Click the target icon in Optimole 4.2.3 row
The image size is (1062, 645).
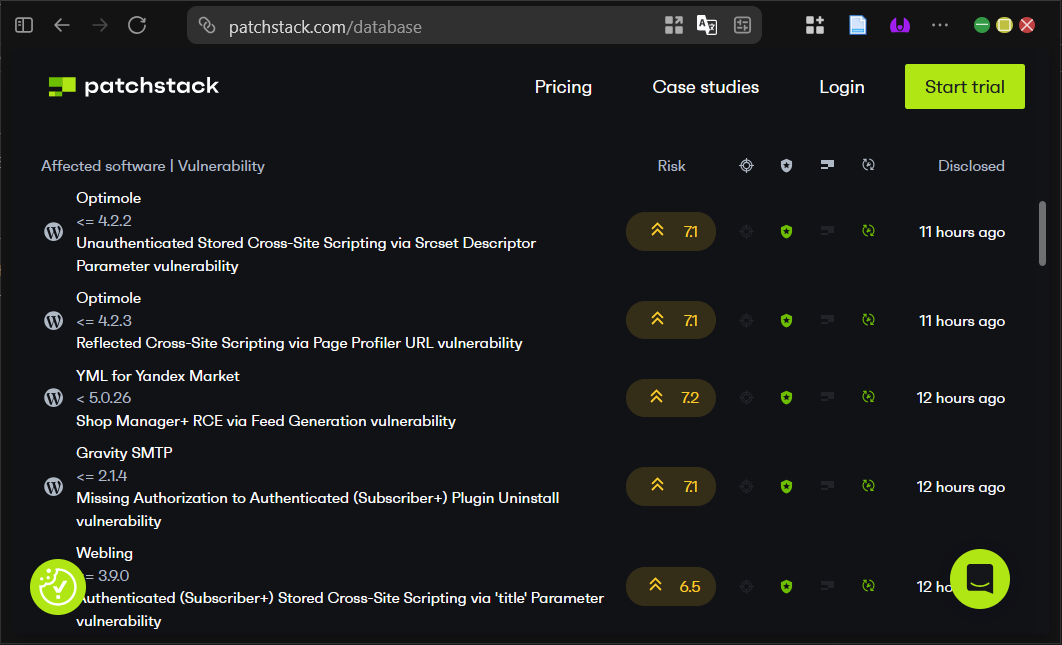(x=746, y=320)
